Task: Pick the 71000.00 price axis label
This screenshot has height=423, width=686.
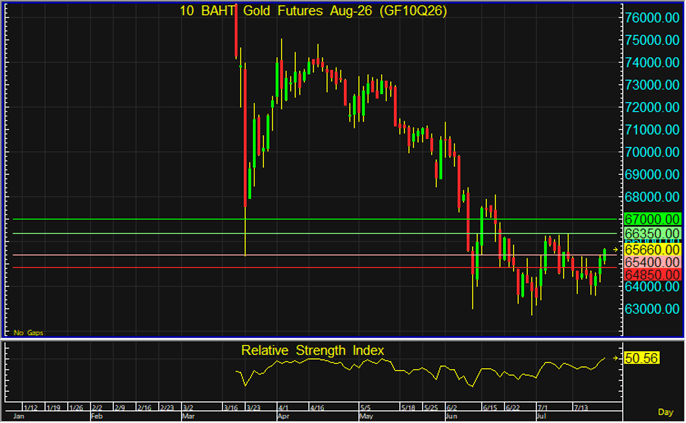Action: (x=652, y=130)
